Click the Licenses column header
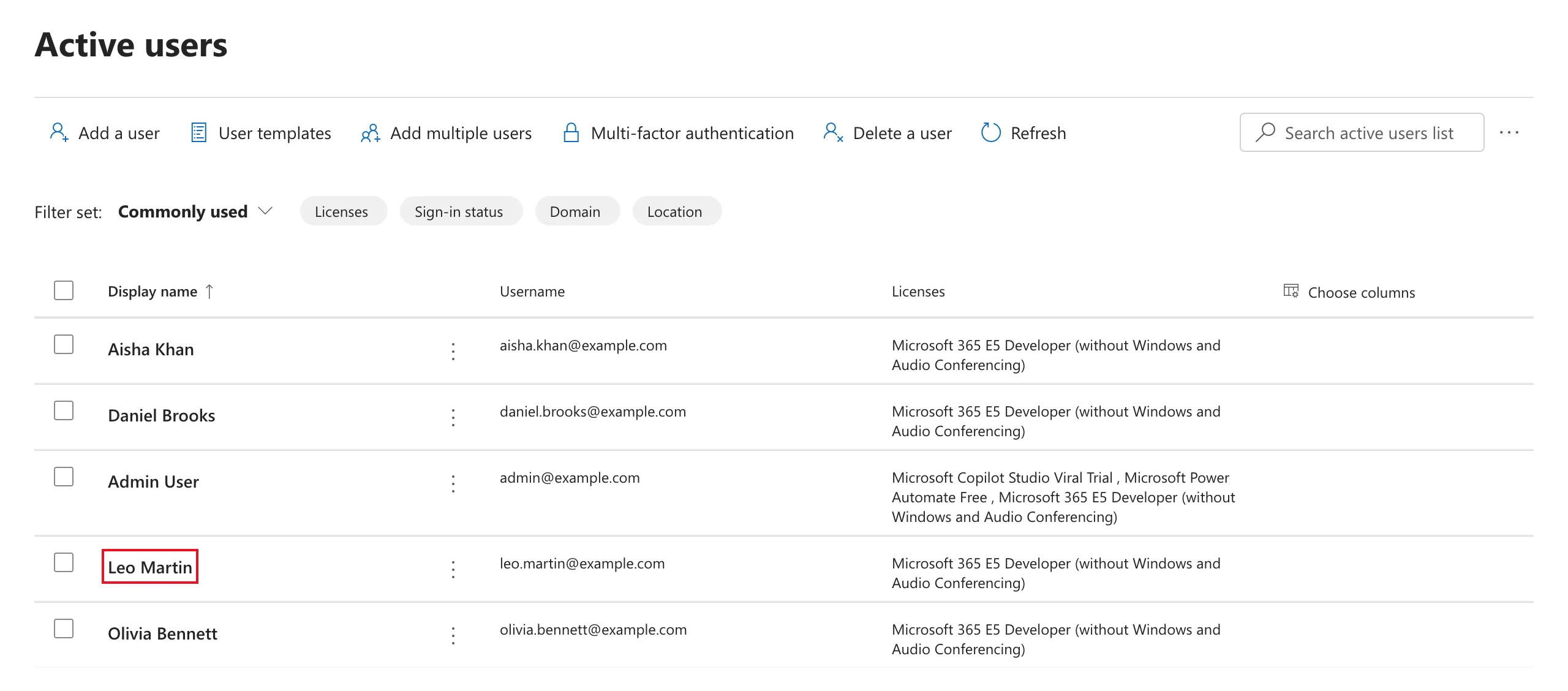This screenshot has width=1568, height=691. click(918, 292)
